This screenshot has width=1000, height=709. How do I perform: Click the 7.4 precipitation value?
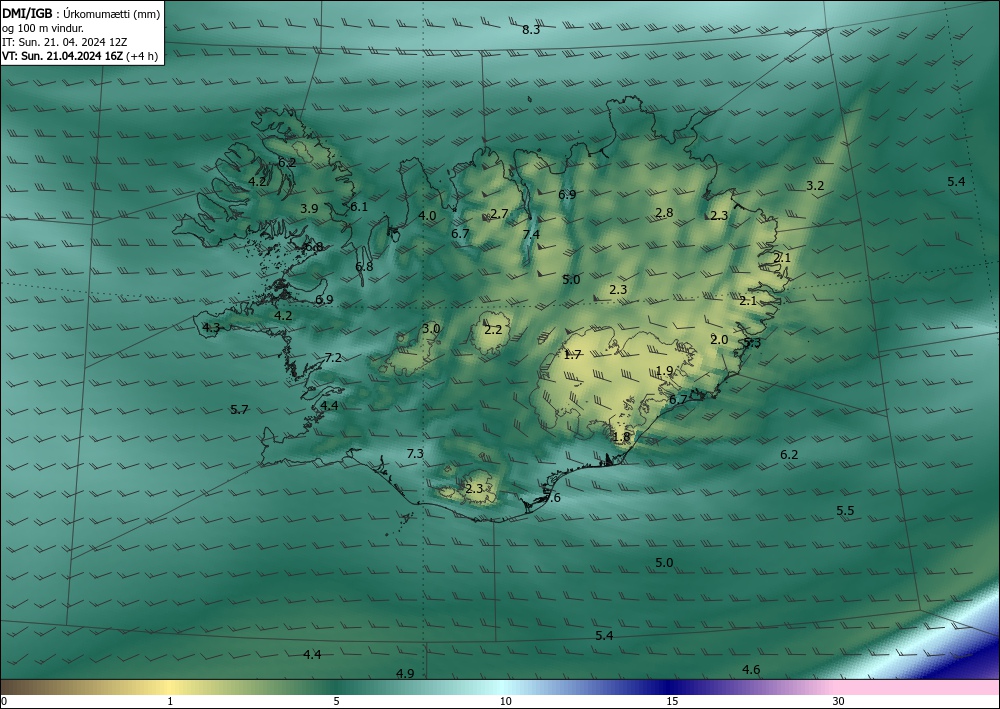[531, 235]
